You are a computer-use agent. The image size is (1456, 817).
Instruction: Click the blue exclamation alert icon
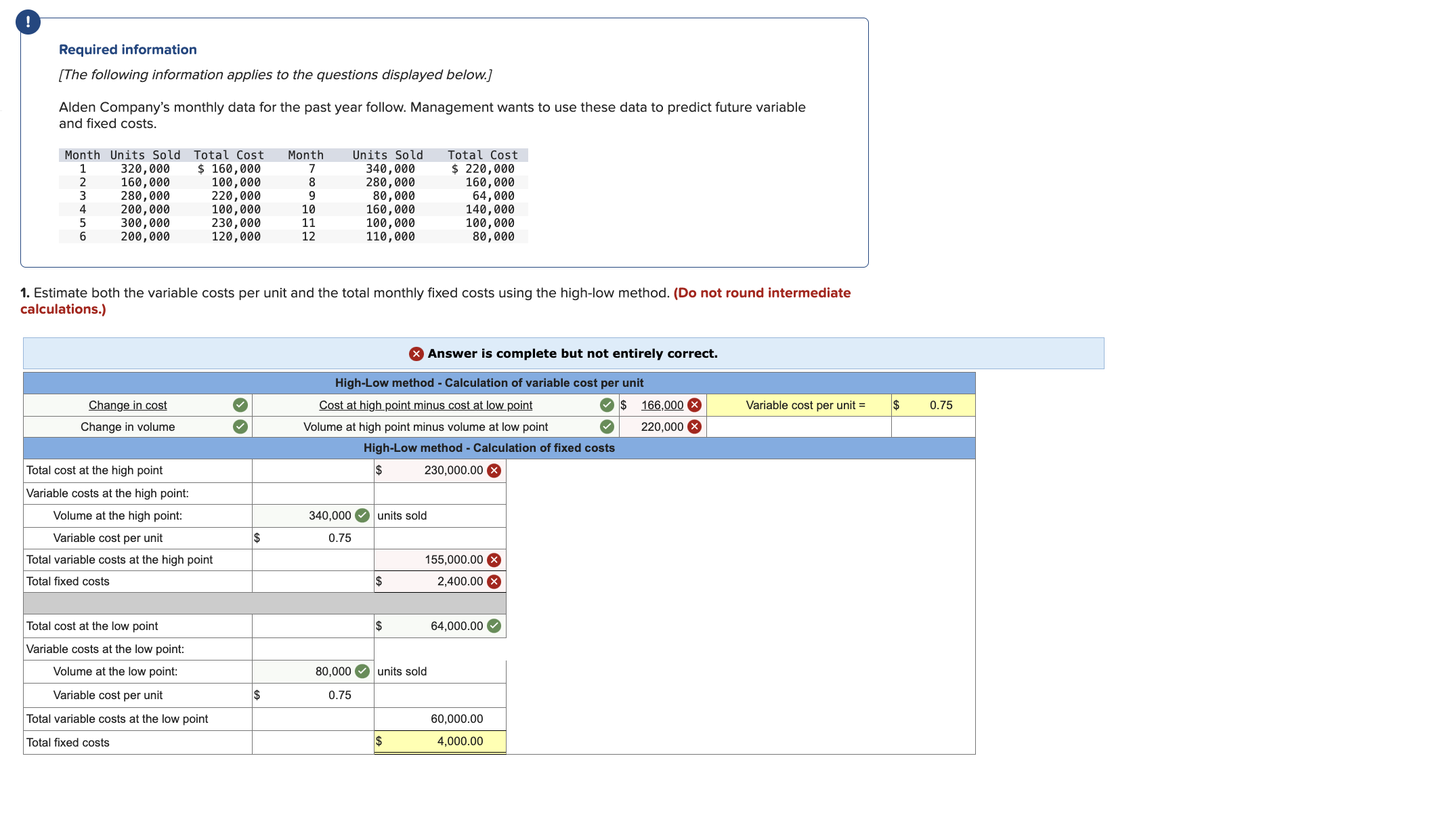click(x=28, y=22)
